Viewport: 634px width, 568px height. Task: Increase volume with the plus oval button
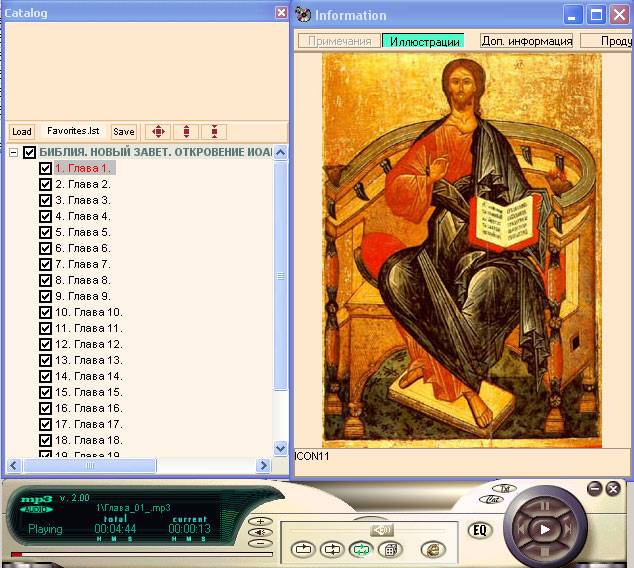click(x=260, y=522)
